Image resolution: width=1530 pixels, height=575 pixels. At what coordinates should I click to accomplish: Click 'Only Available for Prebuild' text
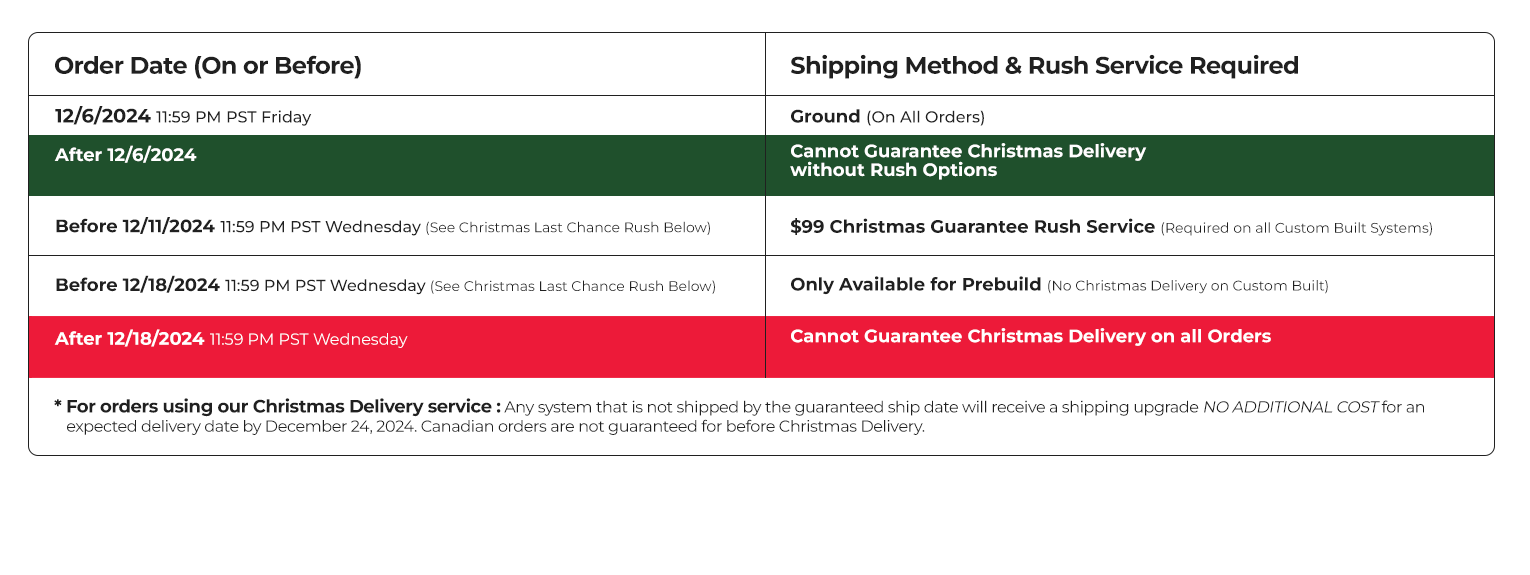tap(915, 285)
